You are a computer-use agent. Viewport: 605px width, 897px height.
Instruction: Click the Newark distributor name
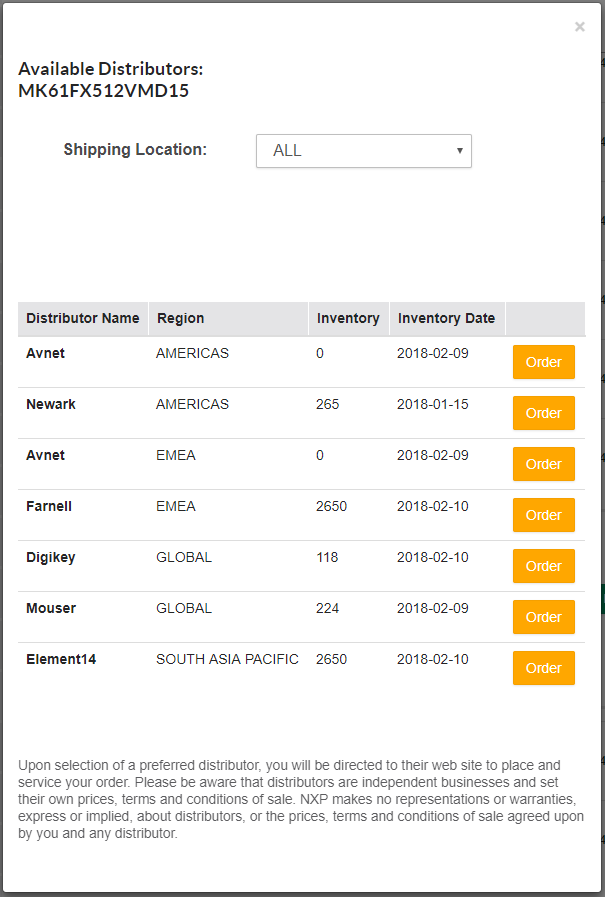click(x=51, y=404)
